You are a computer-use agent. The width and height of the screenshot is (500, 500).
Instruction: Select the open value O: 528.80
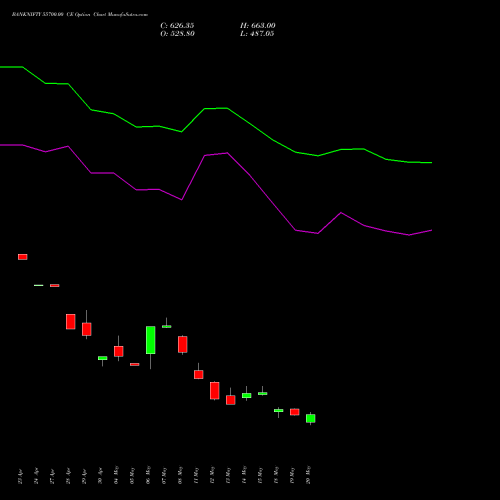(177, 34)
